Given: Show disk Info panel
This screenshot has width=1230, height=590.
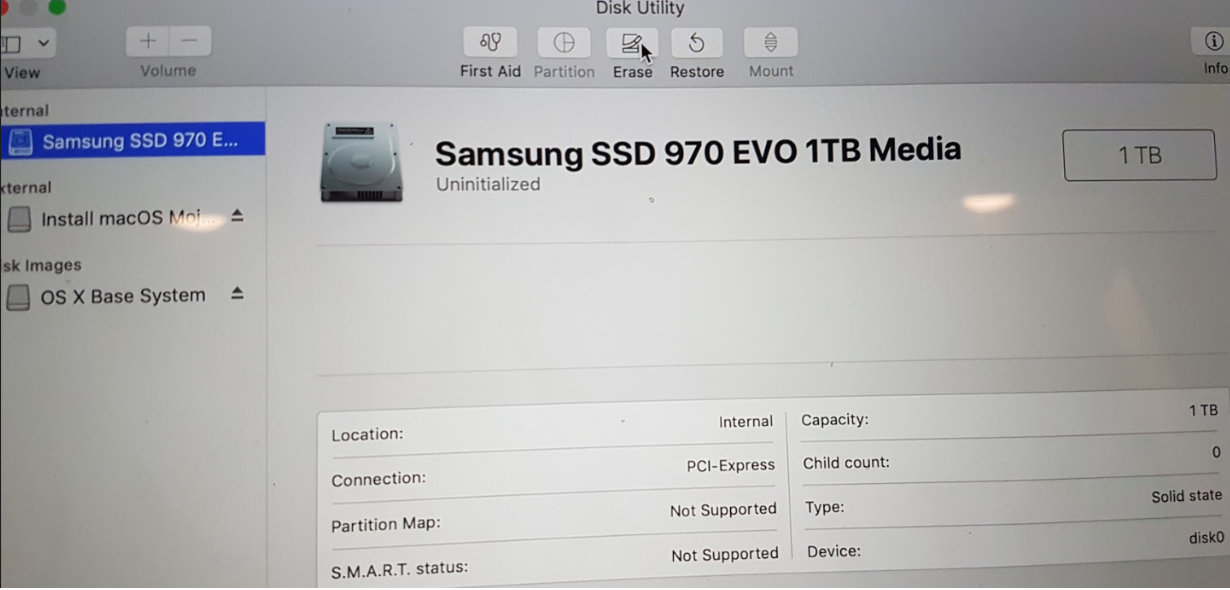Looking at the screenshot, I should pos(1212,41).
